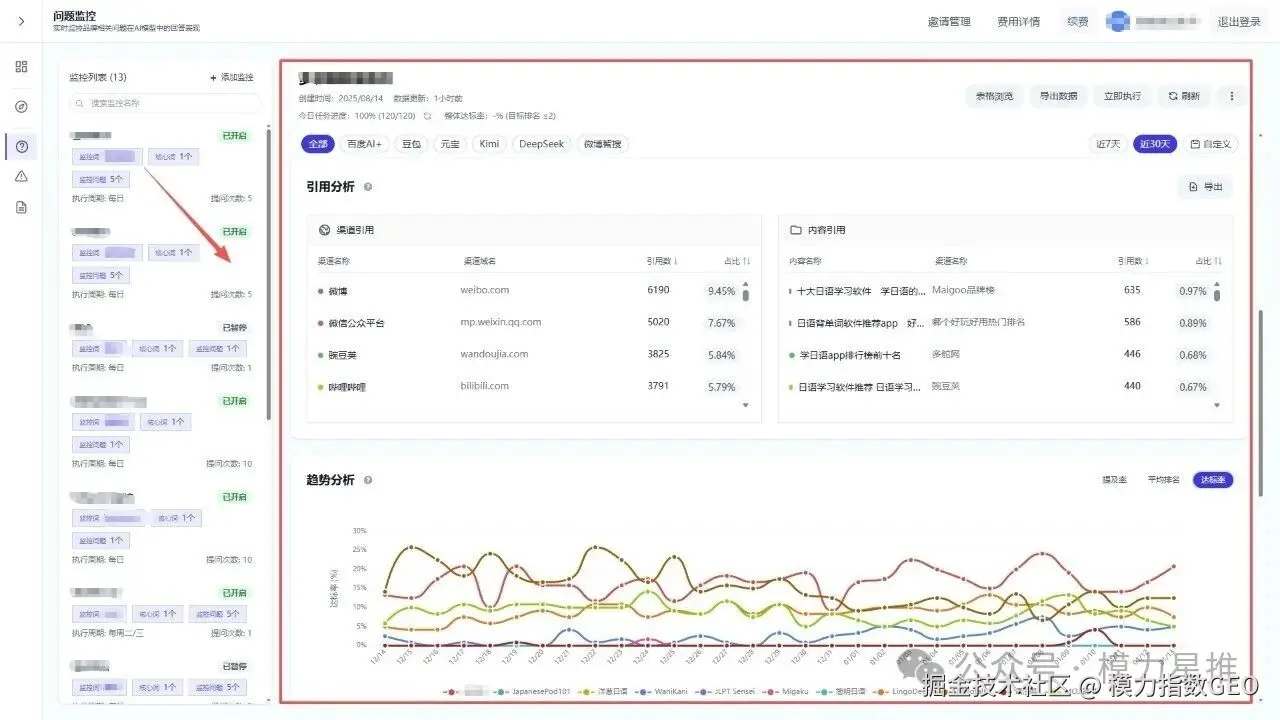The image size is (1280, 720).
Task: Click the 表格浏览 button
Action: coord(994,96)
